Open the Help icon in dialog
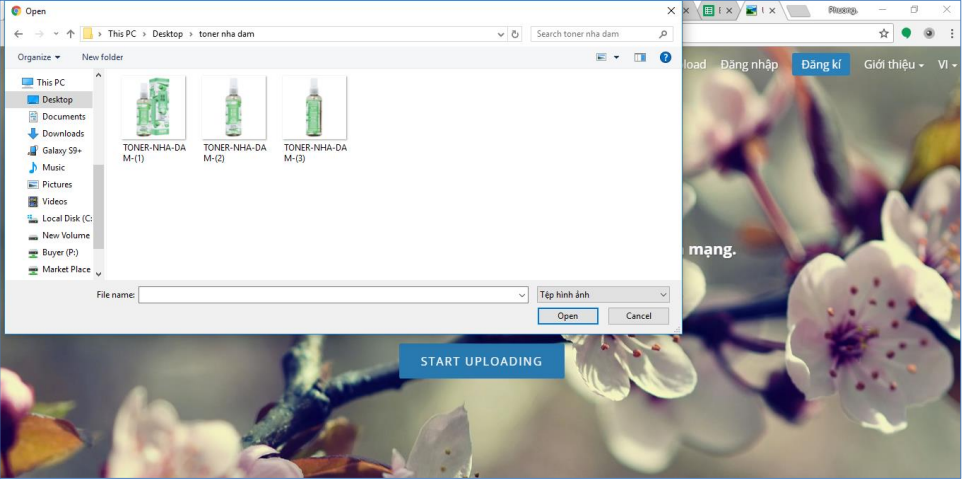Viewport: 965px width, 481px height. click(x=665, y=57)
